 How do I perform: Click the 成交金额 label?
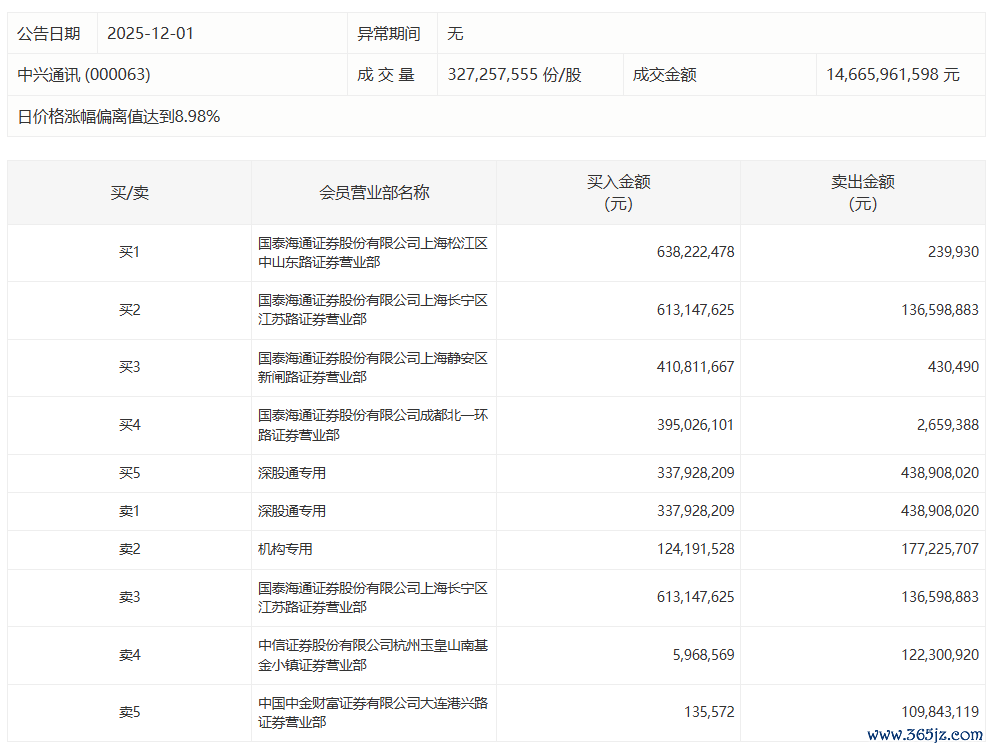click(664, 74)
